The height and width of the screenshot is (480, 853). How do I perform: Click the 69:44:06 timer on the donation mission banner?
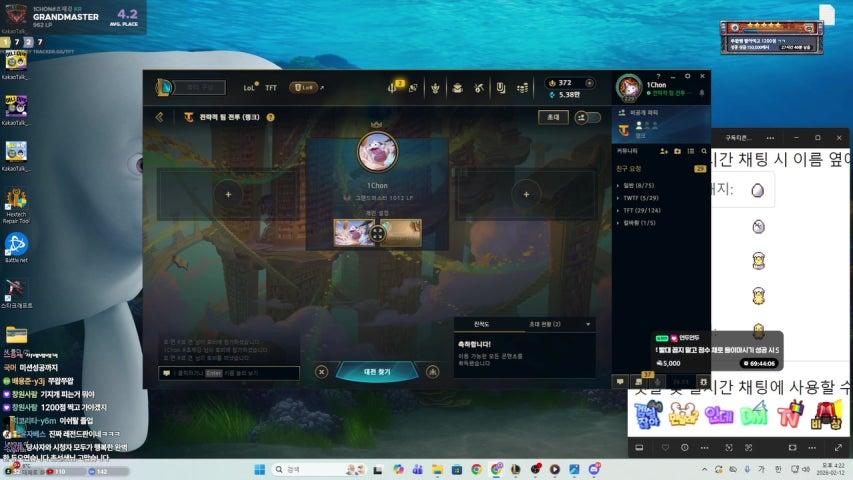point(759,363)
